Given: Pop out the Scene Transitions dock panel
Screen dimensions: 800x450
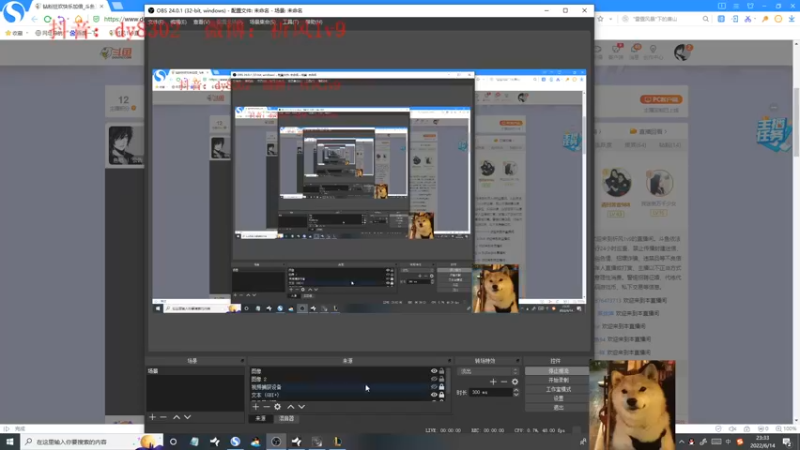Looking at the screenshot, I should (517, 361).
